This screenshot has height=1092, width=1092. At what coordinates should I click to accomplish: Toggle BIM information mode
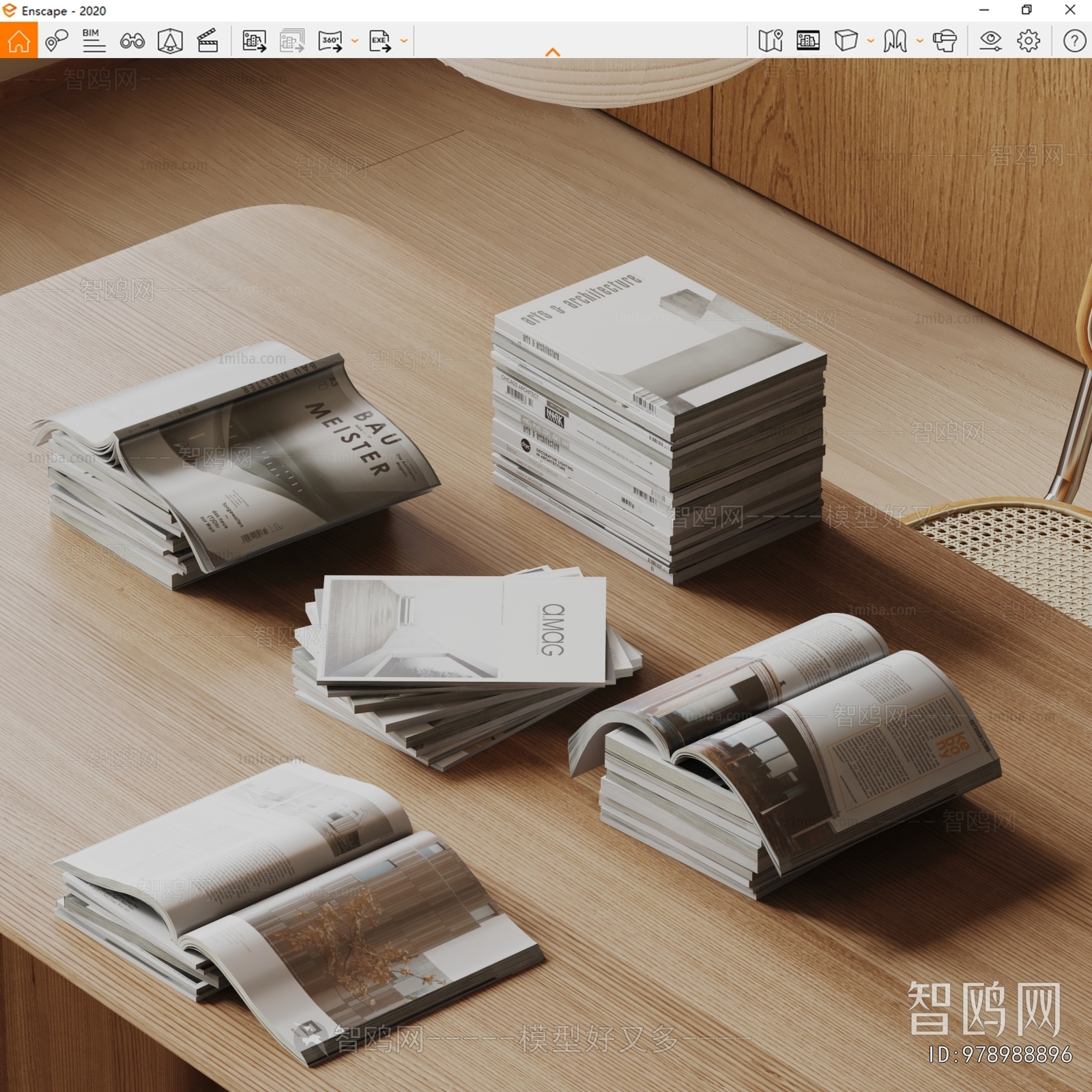(x=94, y=40)
